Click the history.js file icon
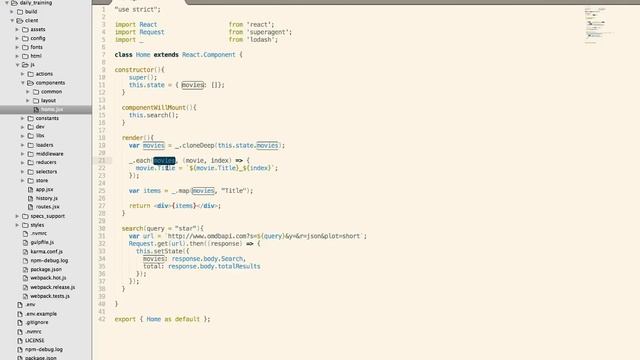This screenshot has height=360, width=640. tap(31, 198)
